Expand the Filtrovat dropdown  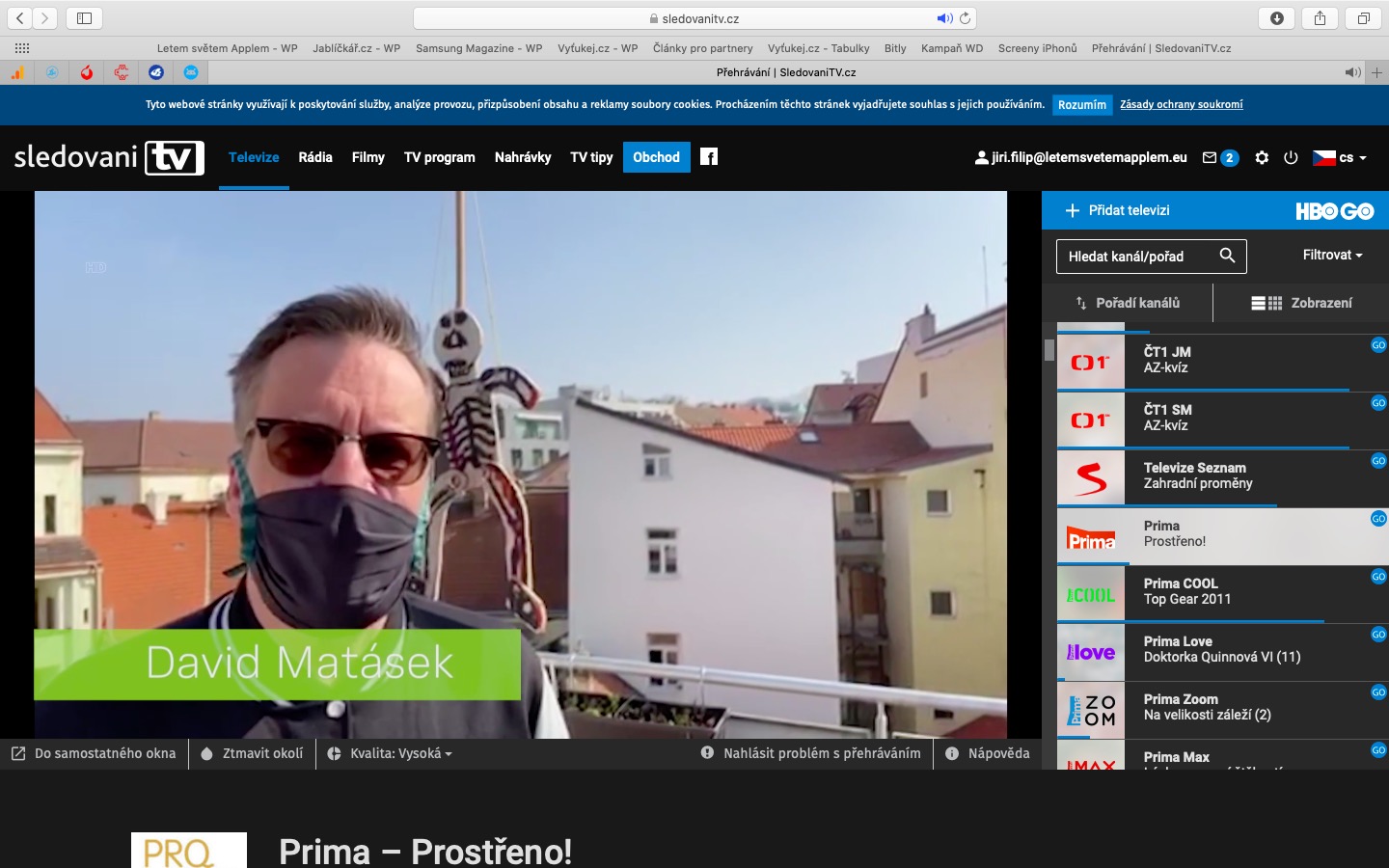coord(1332,255)
